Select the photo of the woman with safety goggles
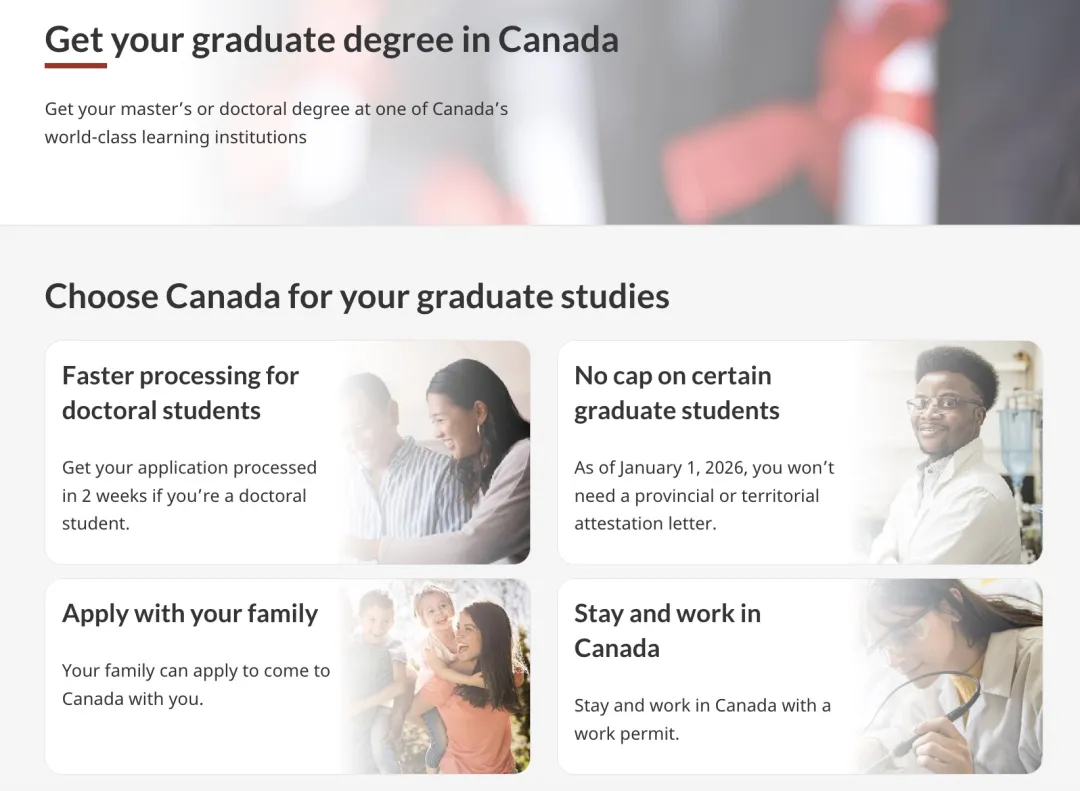Viewport: 1080px width, 791px height. 950,675
